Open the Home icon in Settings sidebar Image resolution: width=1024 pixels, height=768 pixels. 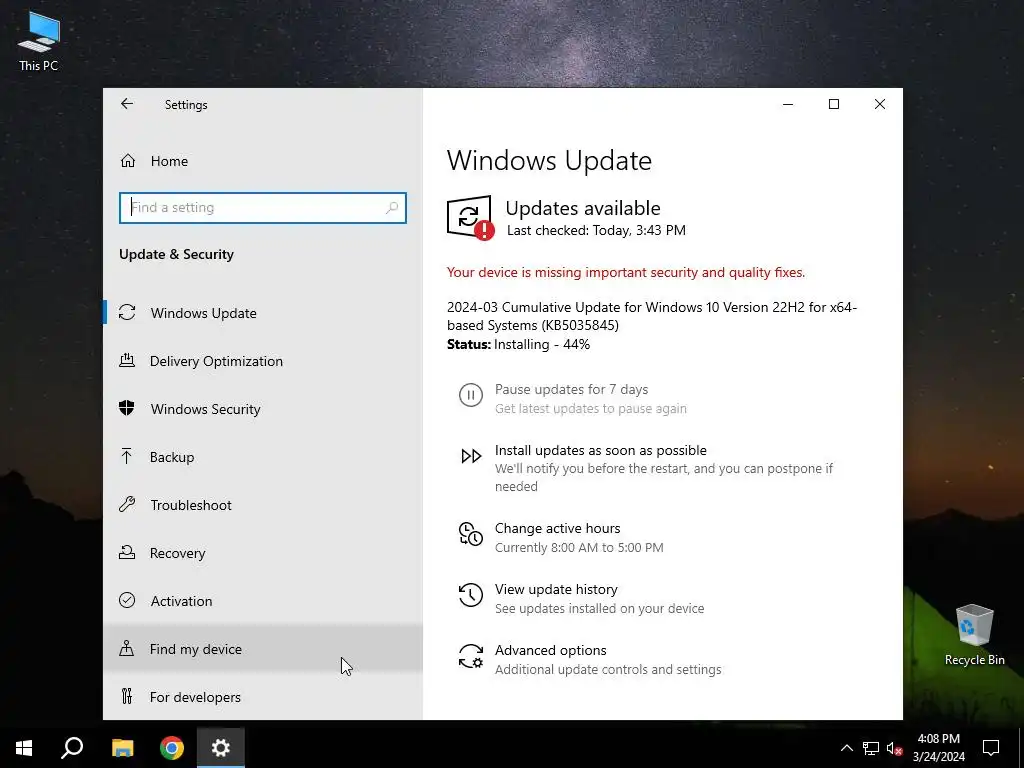(x=128, y=161)
